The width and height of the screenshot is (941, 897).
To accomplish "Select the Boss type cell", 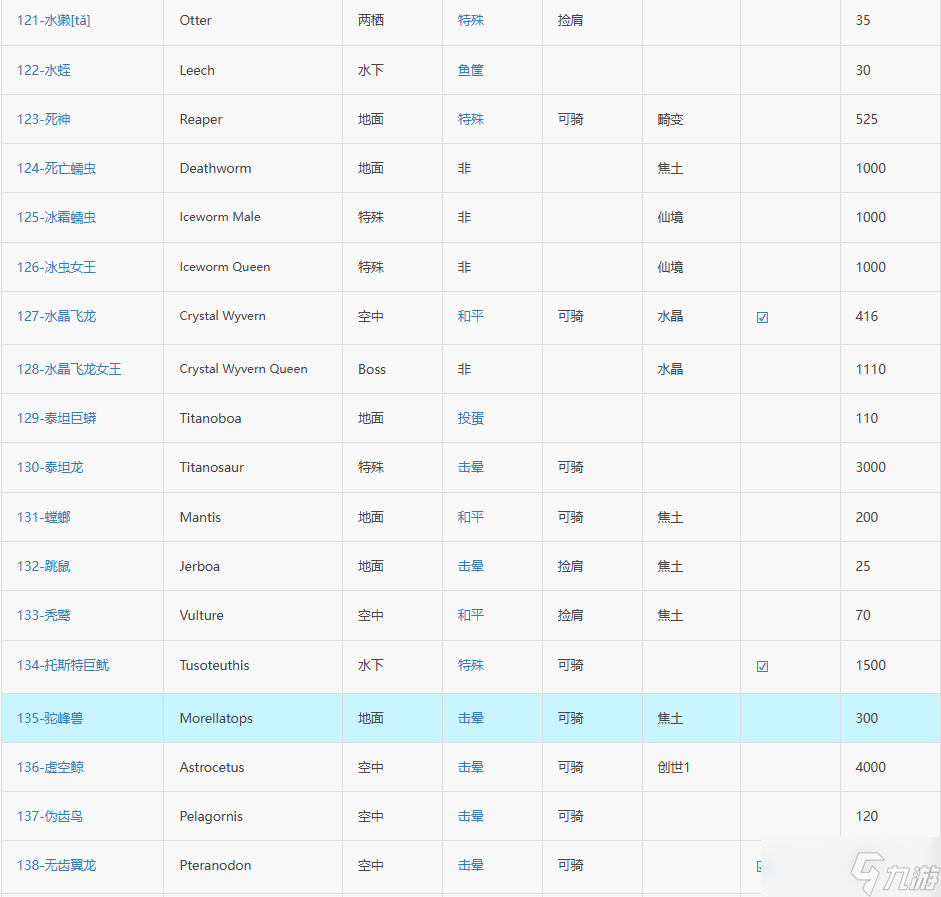I will [371, 369].
